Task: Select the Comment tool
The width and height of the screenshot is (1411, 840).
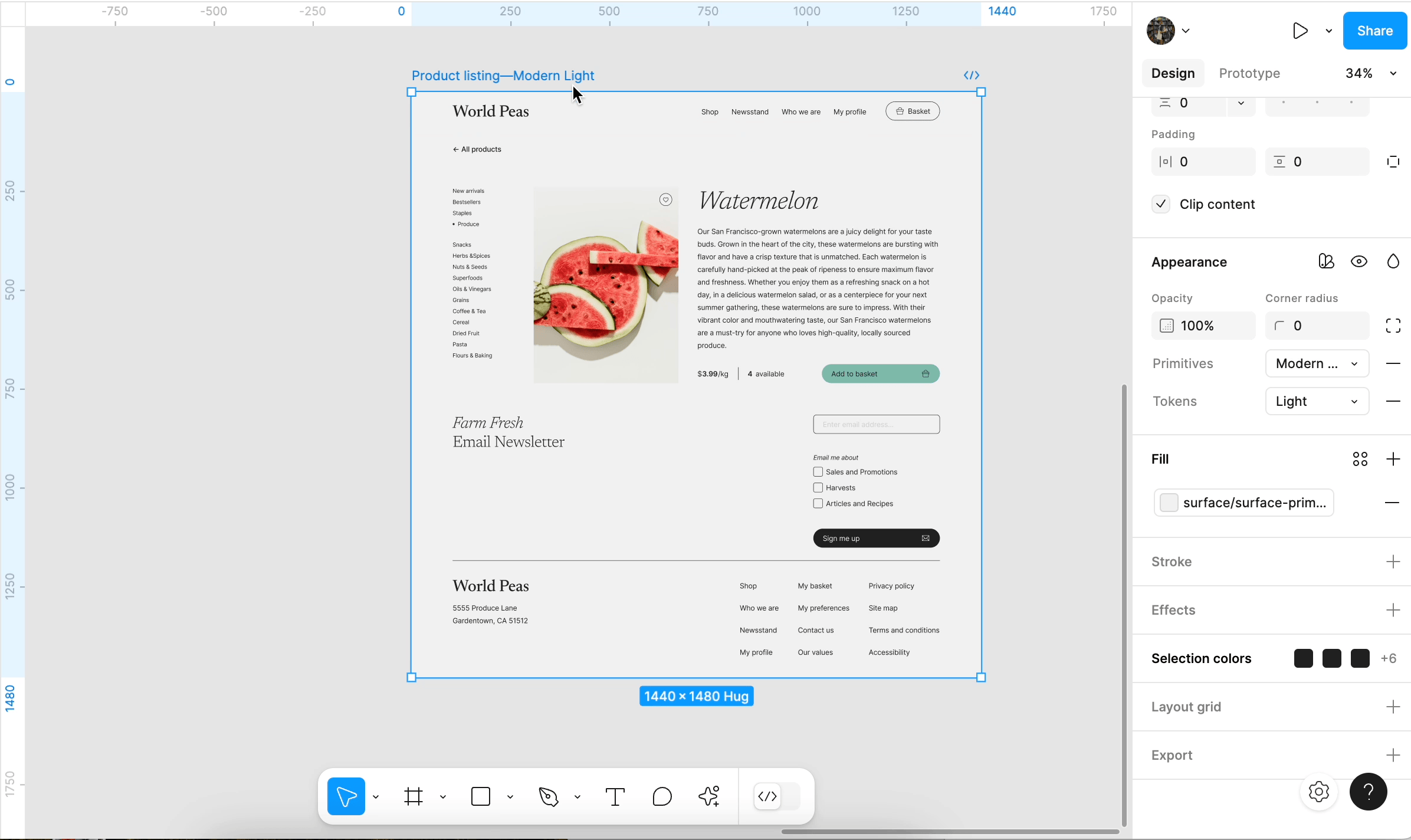Action: tap(662, 796)
